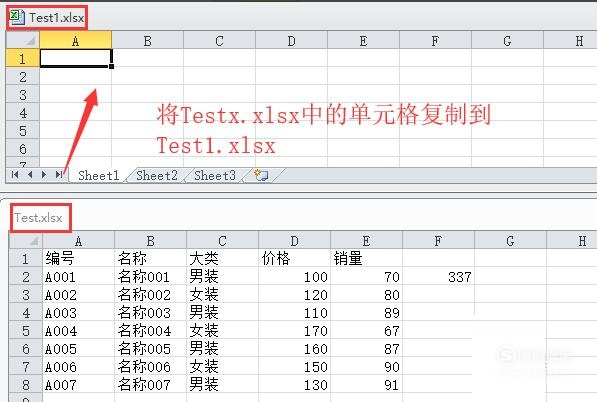Viewport: 597px width, 402px height.
Task: Click Select All corner in Test.xlsx
Action: point(26,240)
